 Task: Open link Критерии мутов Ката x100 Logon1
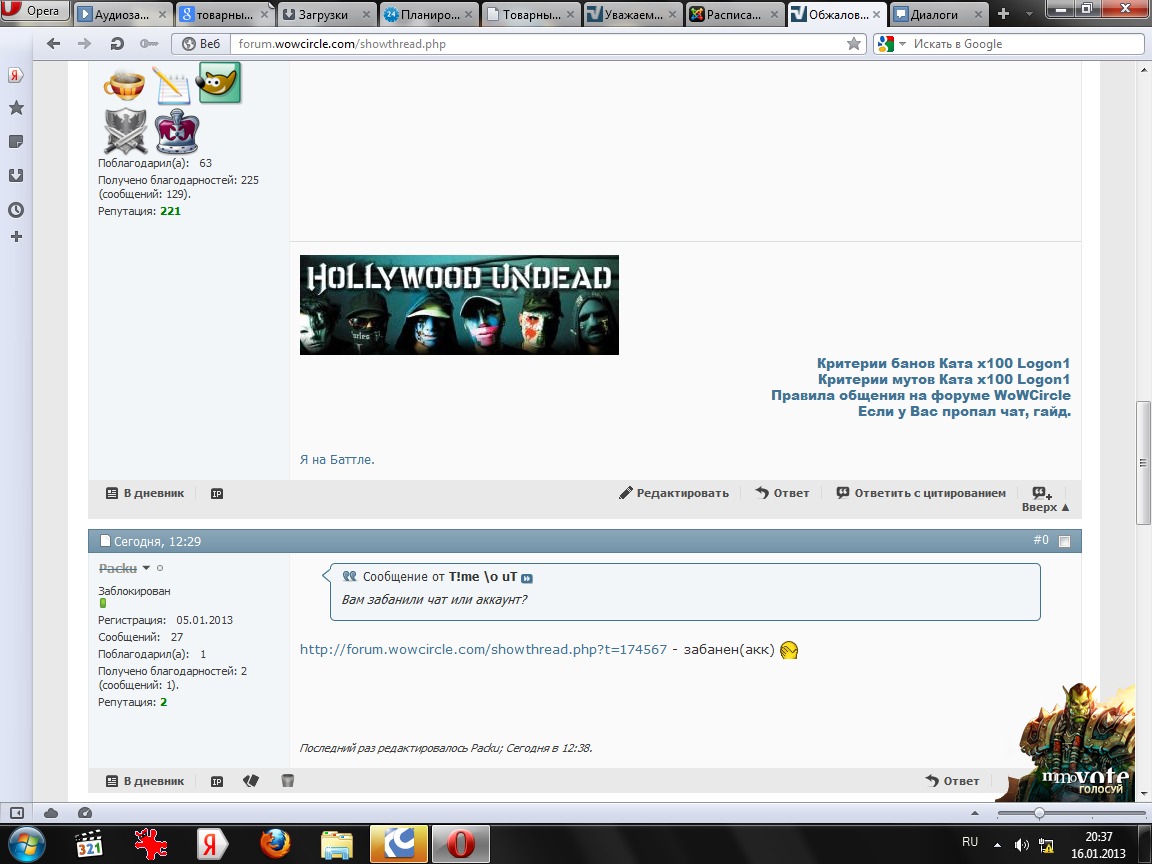[x=944, y=379]
